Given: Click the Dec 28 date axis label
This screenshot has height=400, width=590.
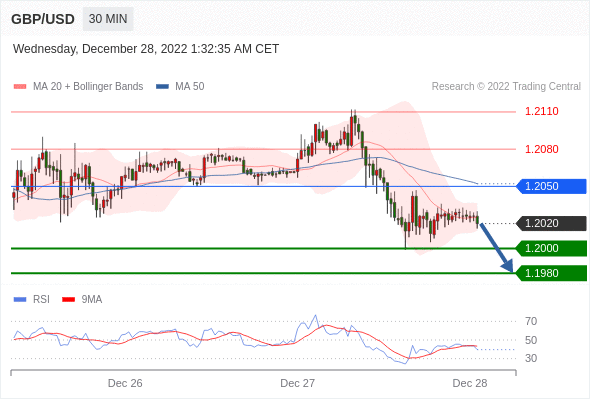Looking at the screenshot, I should [x=470, y=383].
